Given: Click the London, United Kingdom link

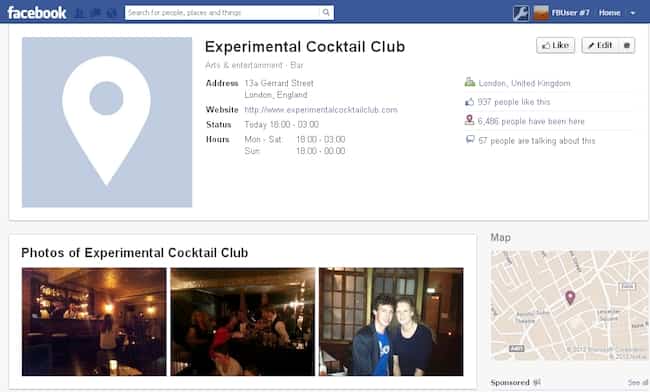Looking at the screenshot, I should (524, 83).
